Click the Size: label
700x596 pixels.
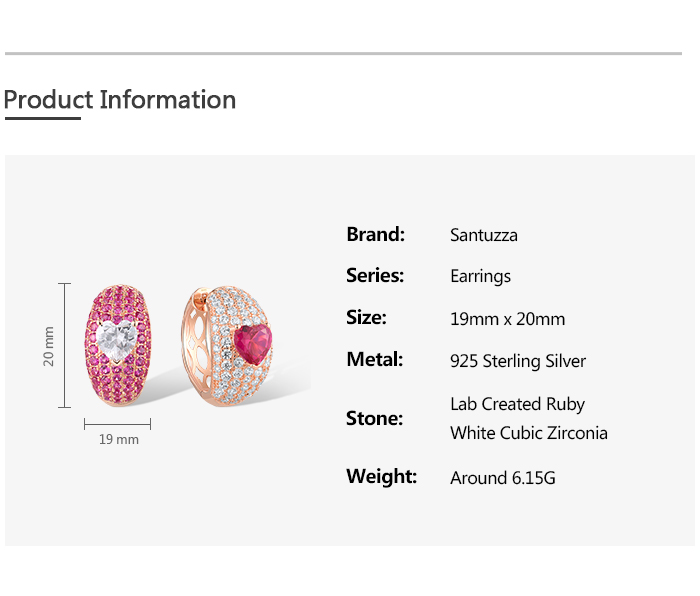(366, 317)
